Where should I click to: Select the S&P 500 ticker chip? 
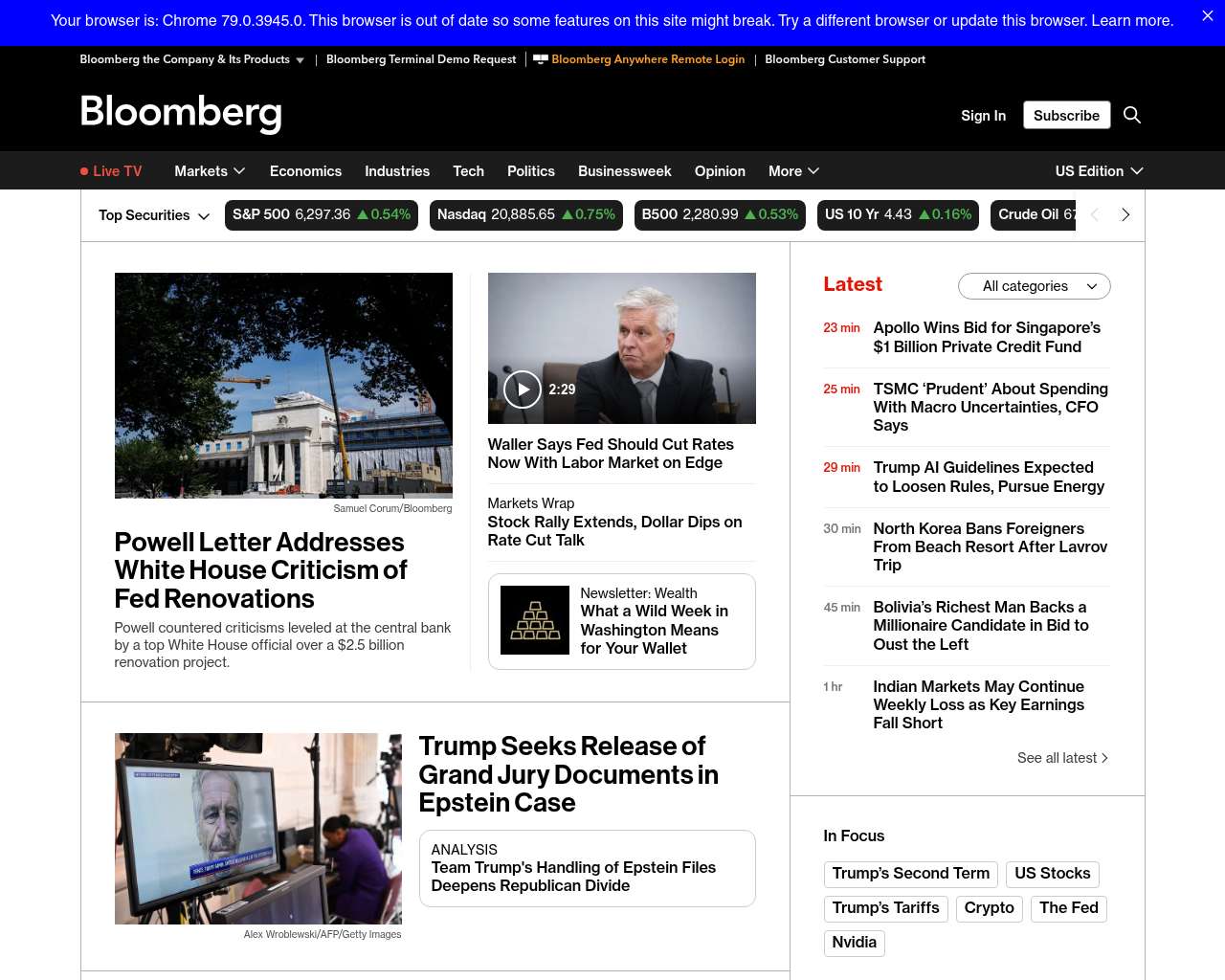tap(322, 215)
